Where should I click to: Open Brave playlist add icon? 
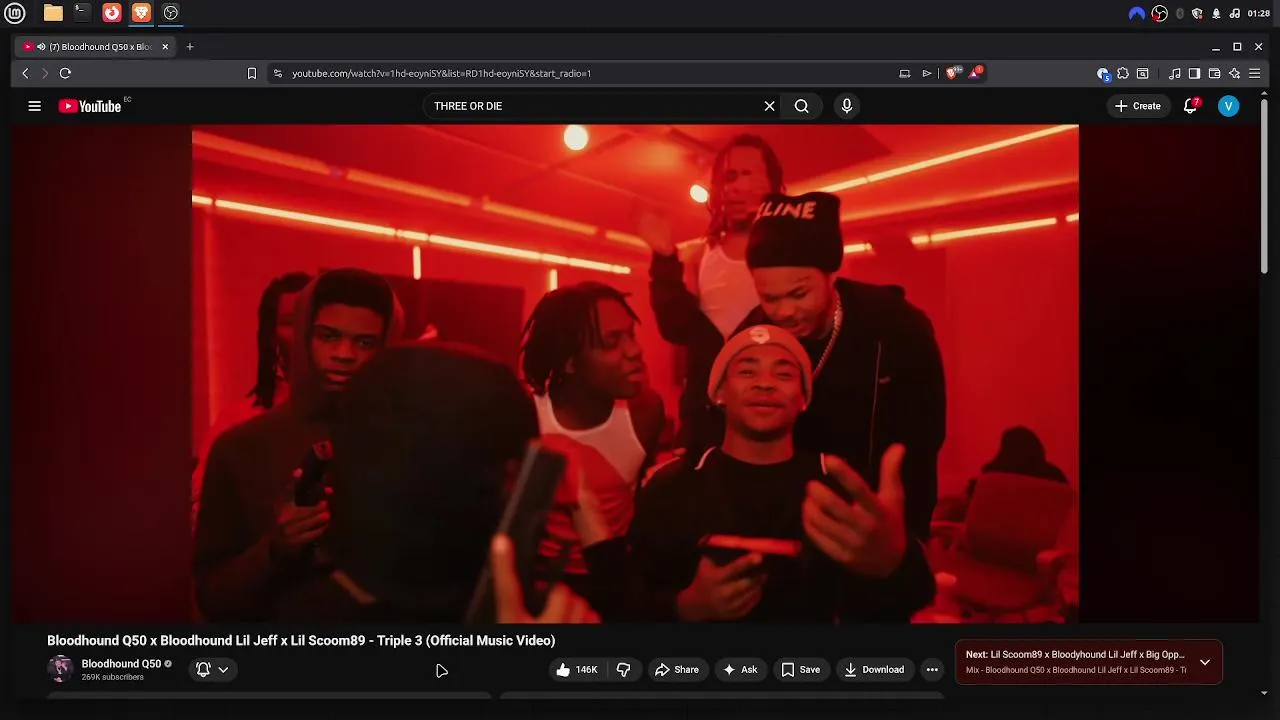pos(927,73)
